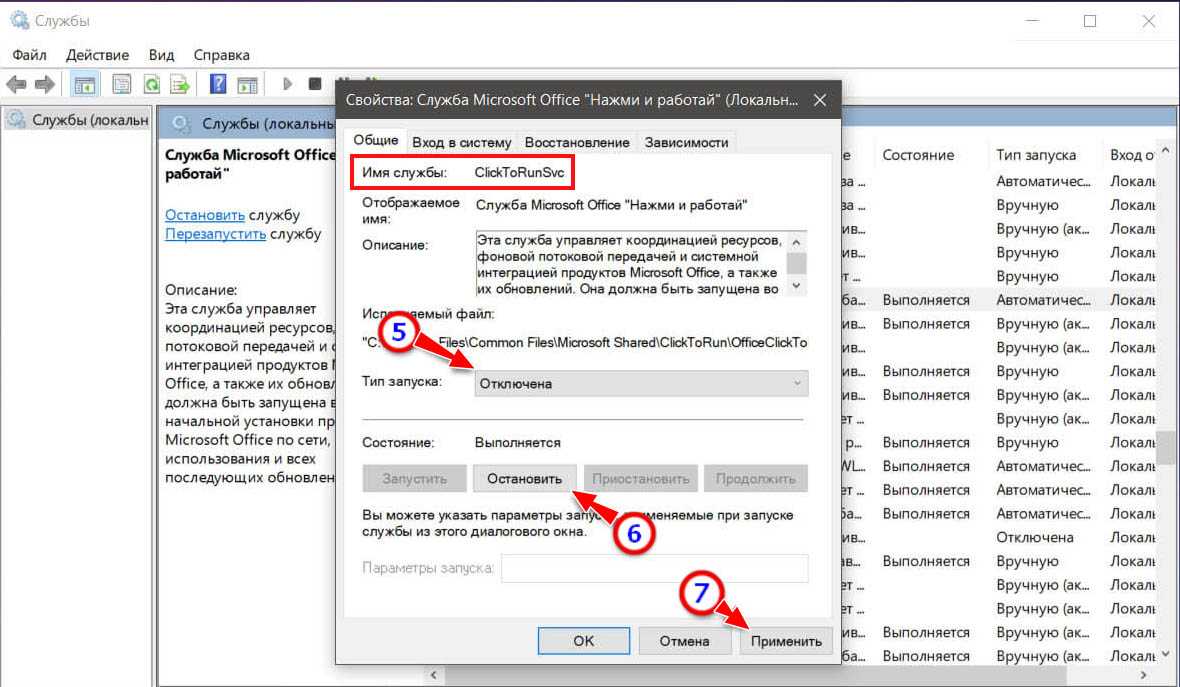Switch to the "Восстановление" tab

pyautogui.click(x=577, y=142)
